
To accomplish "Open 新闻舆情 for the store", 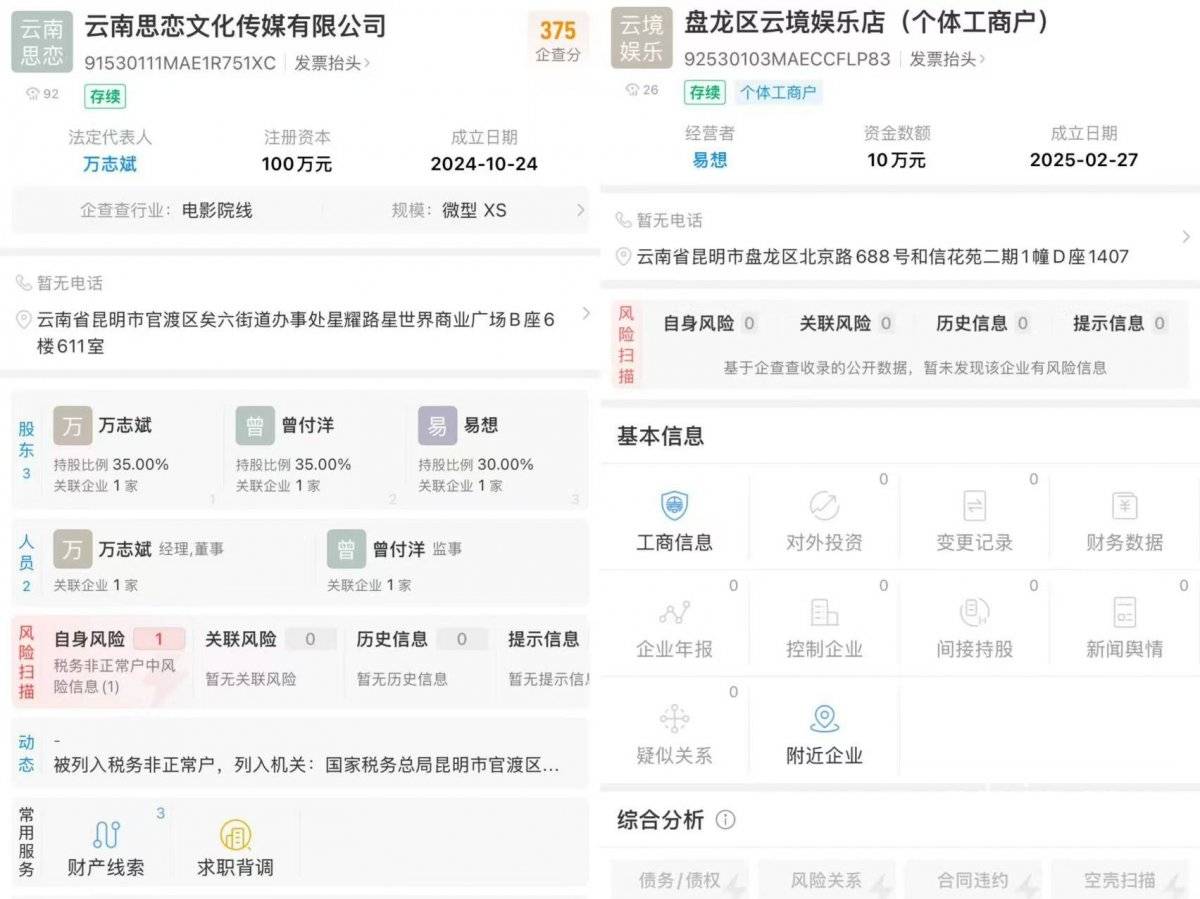I will click(x=1124, y=630).
